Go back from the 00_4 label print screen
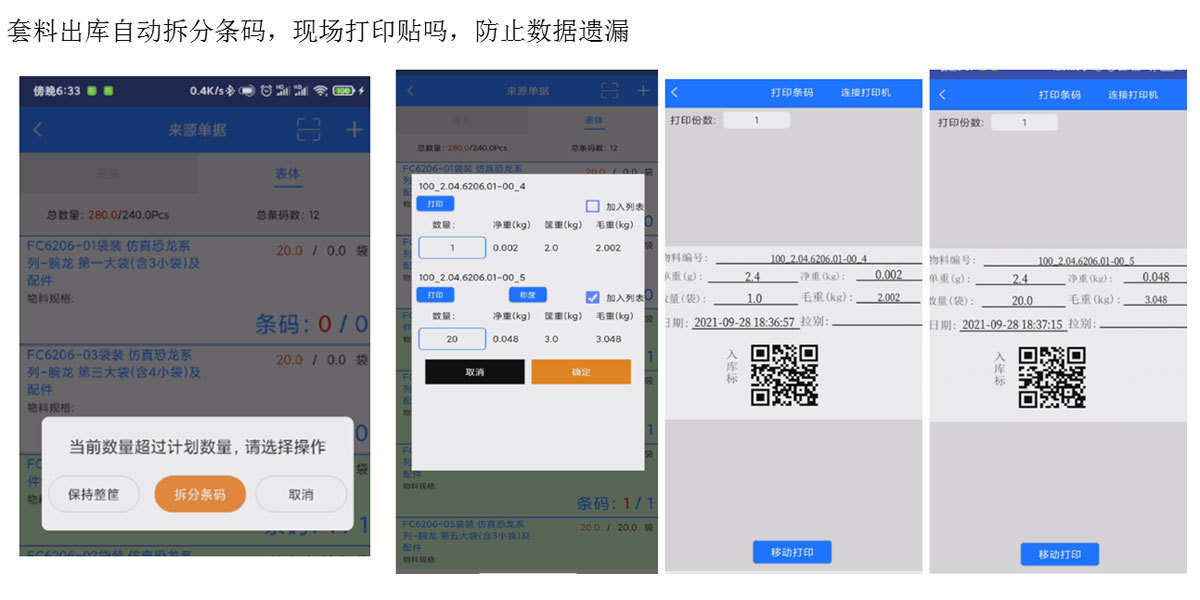The image size is (1200, 600). coord(674,93)
